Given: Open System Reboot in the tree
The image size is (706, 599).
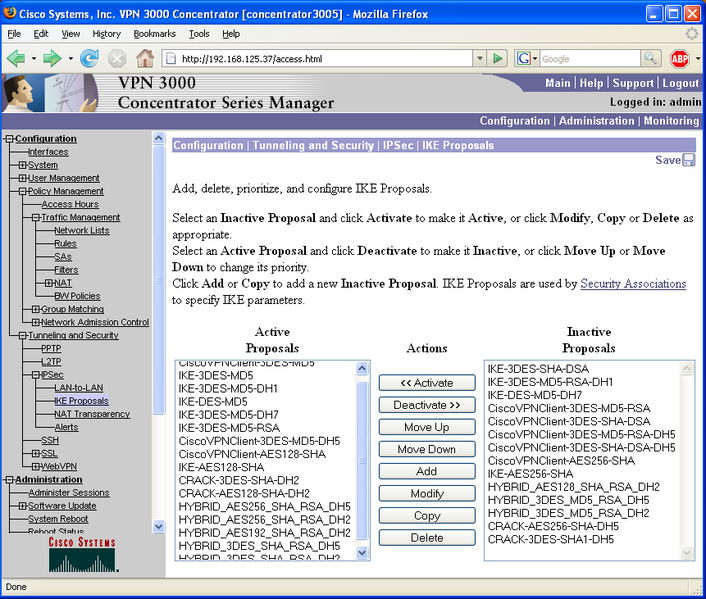Looking at the screenshot, I should [58, 519].
